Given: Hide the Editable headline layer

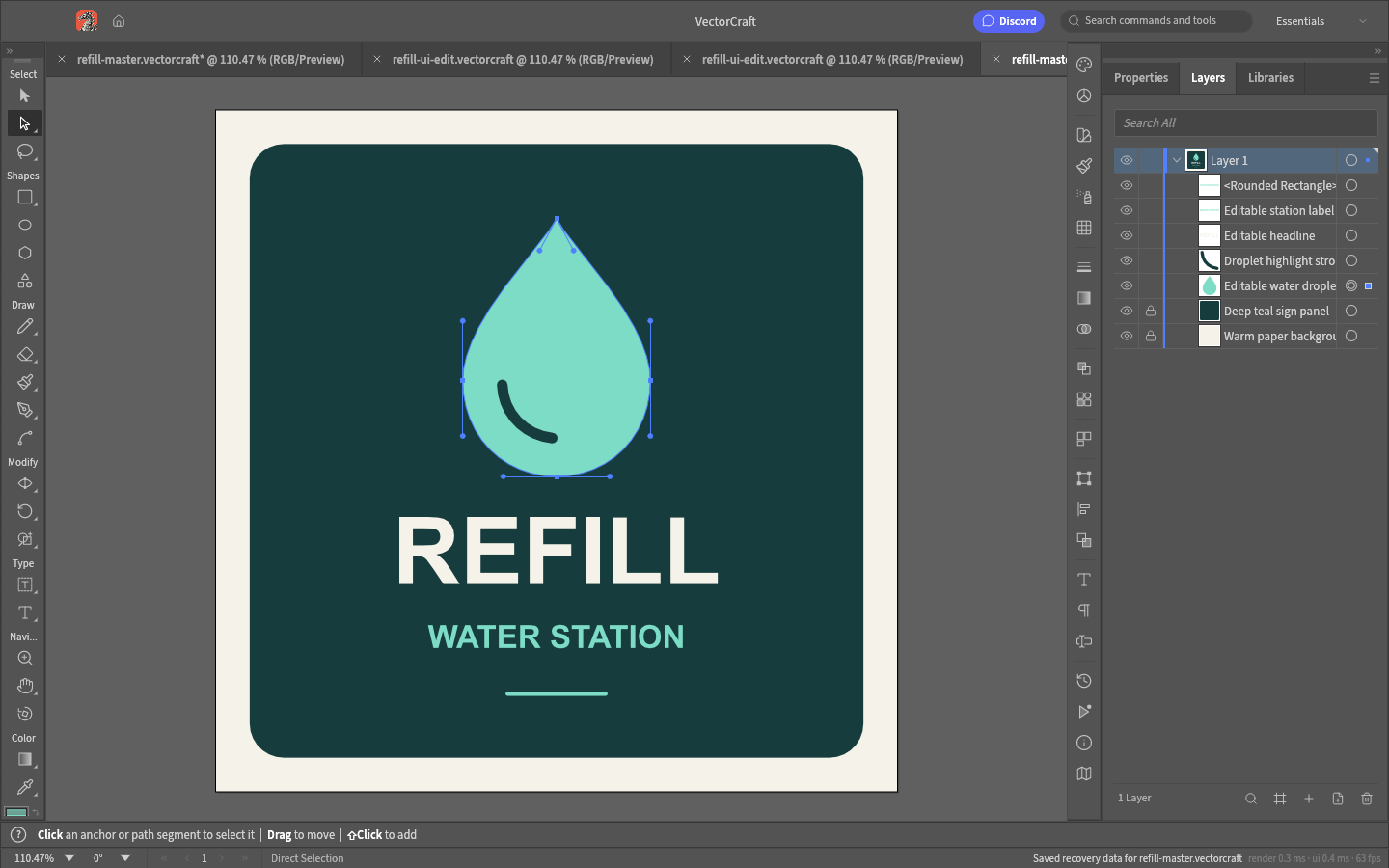Looking at the screenshot, I should (1127, 235).
